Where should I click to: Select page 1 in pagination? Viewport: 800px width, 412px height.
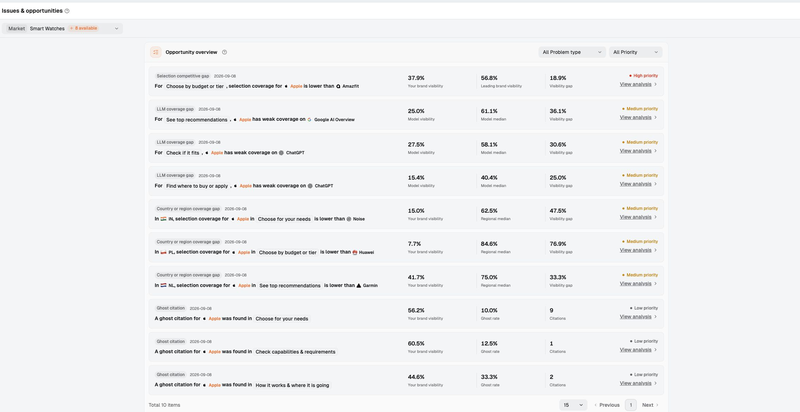631,405
